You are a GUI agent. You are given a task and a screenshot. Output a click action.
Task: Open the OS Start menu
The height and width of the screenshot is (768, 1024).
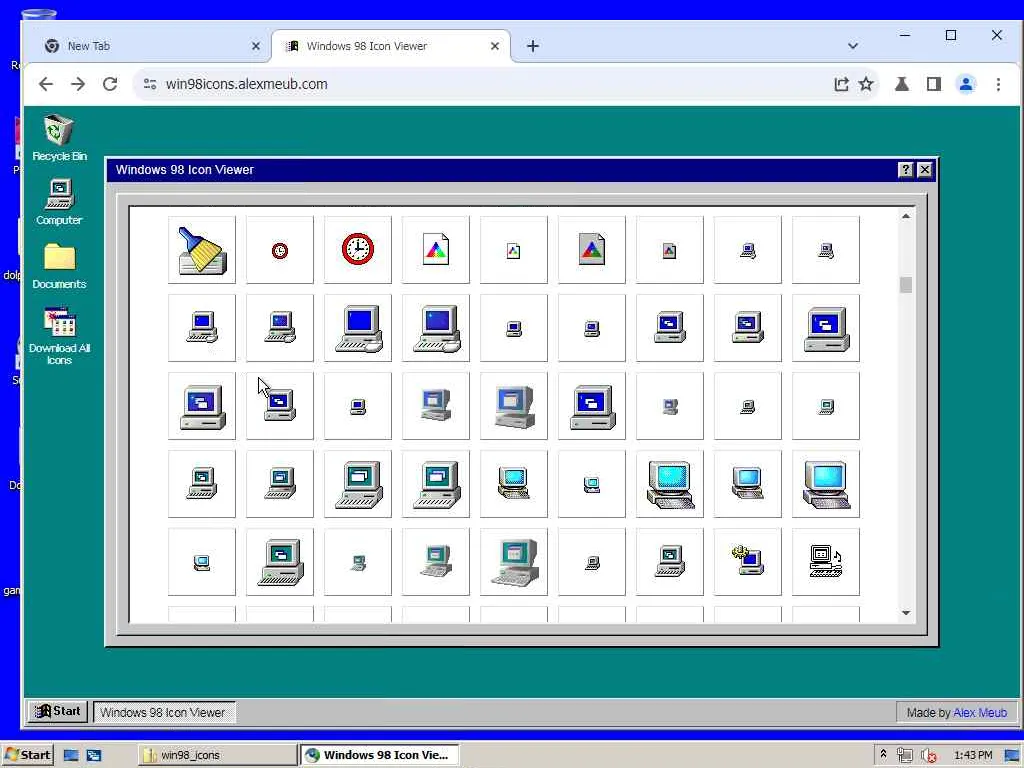[27, 755]
